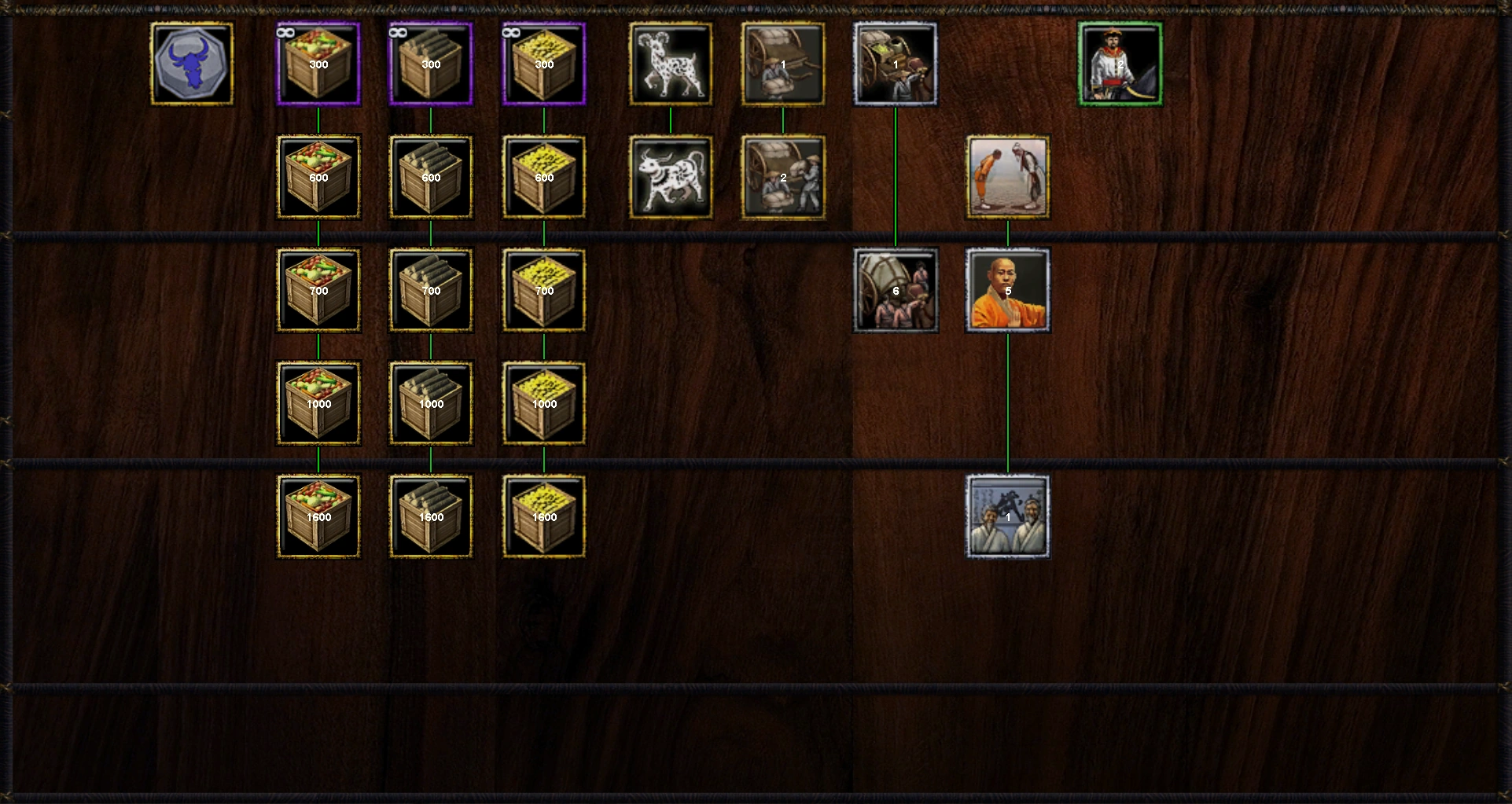Pick the 1 villager cart card with gold border
Viewport: 1512px width, 804px height.
tap(783, 64)
